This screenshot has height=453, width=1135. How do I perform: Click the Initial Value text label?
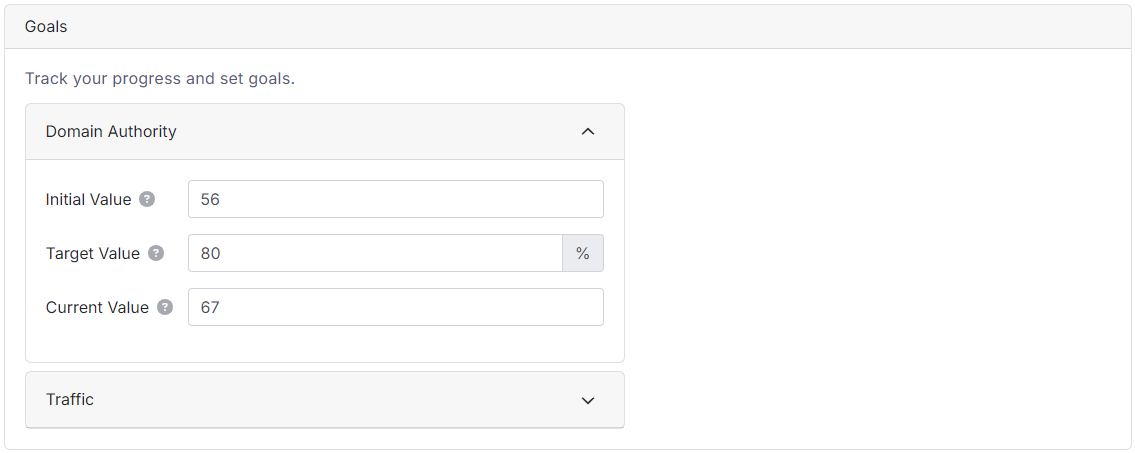pos(88,199)
